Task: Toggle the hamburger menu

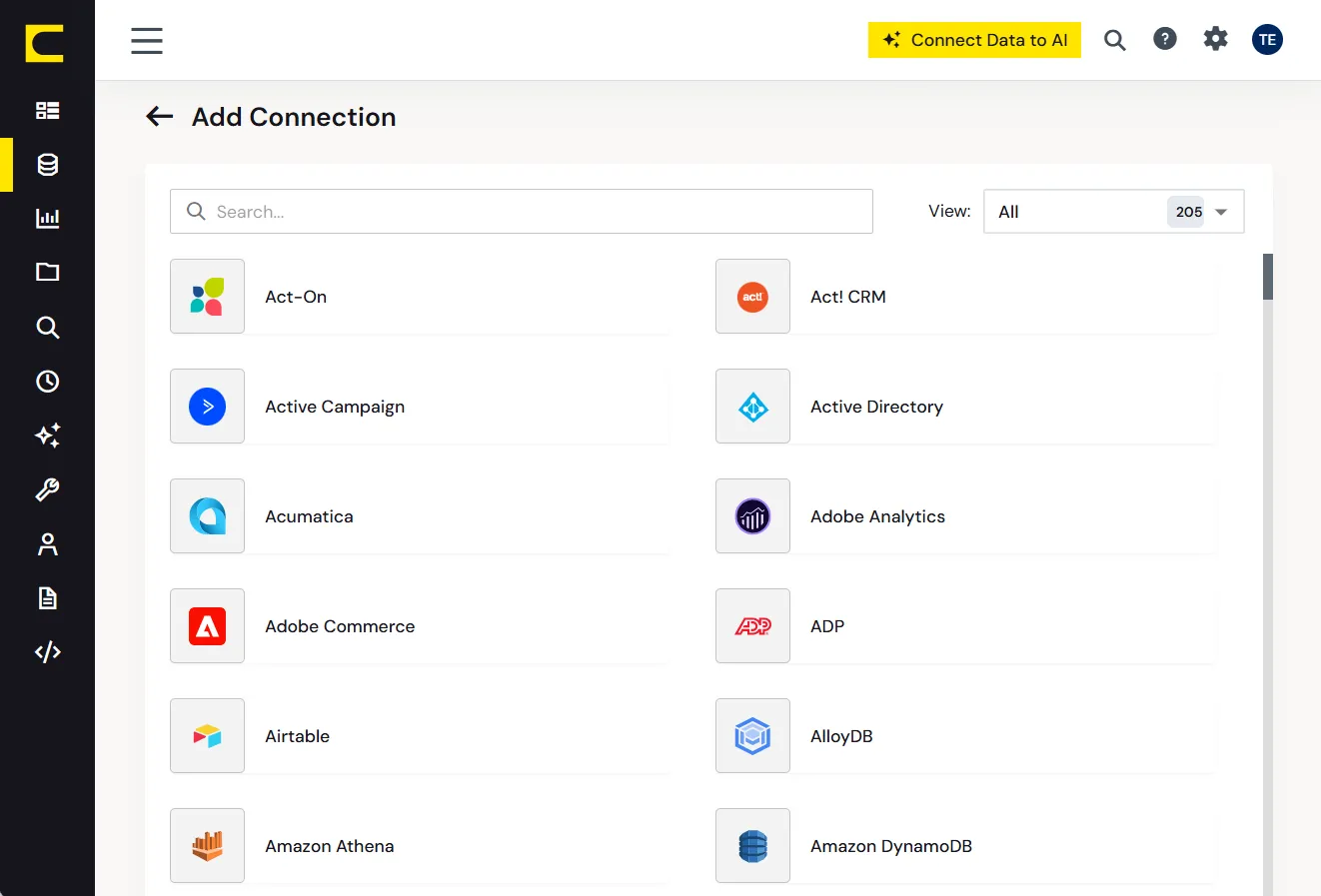Action: 147,41
